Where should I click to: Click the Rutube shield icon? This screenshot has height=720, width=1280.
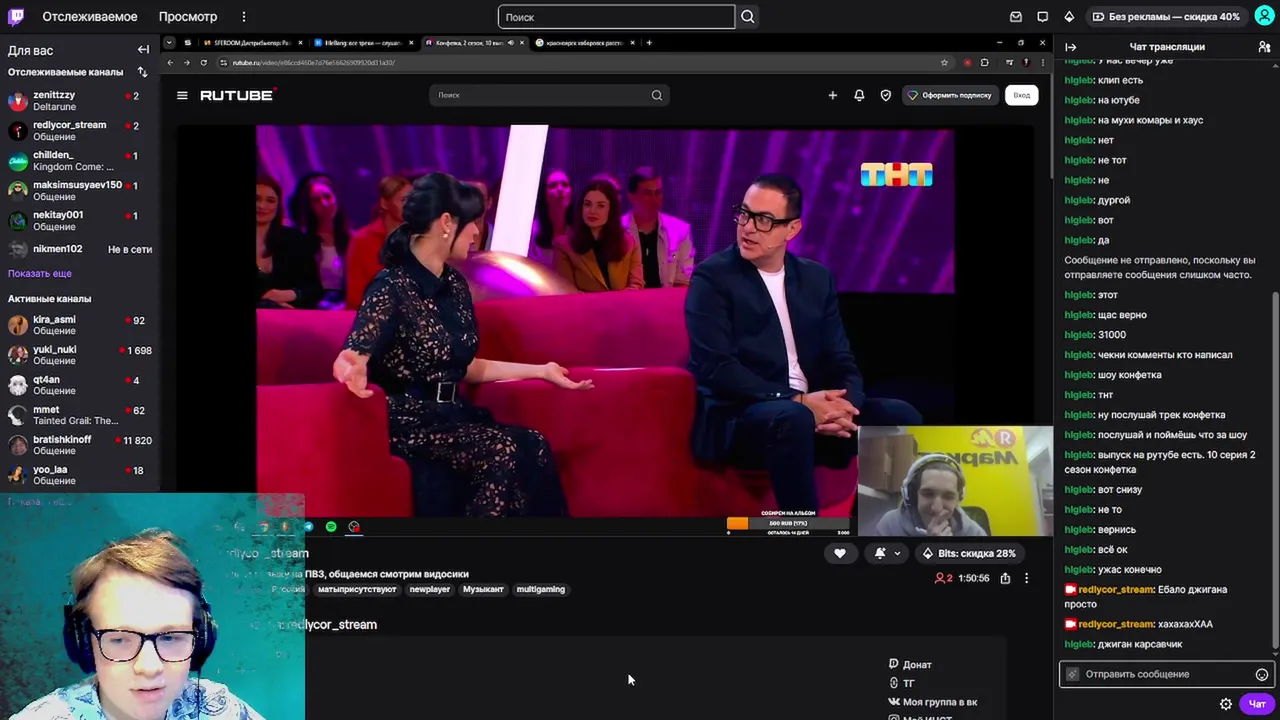885,95
